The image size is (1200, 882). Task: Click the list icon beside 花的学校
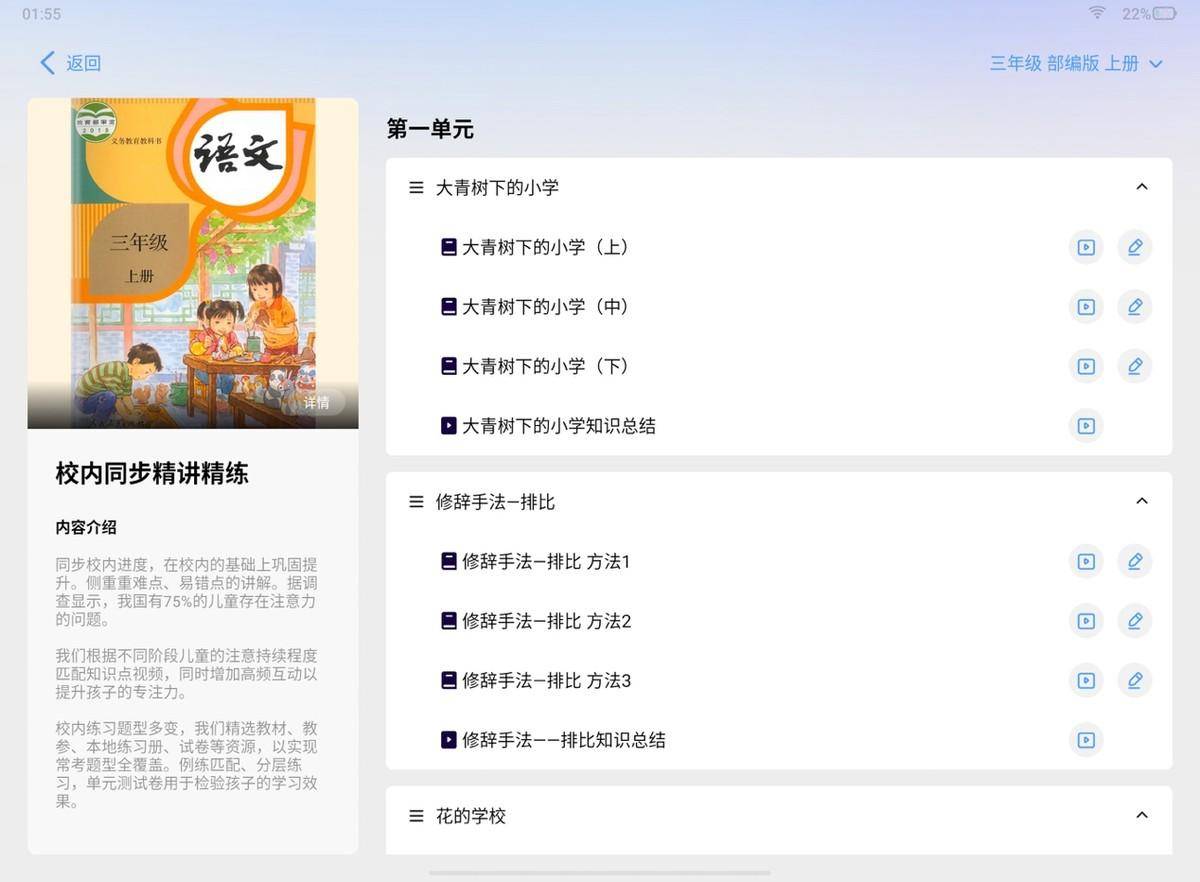coord(416,816)
